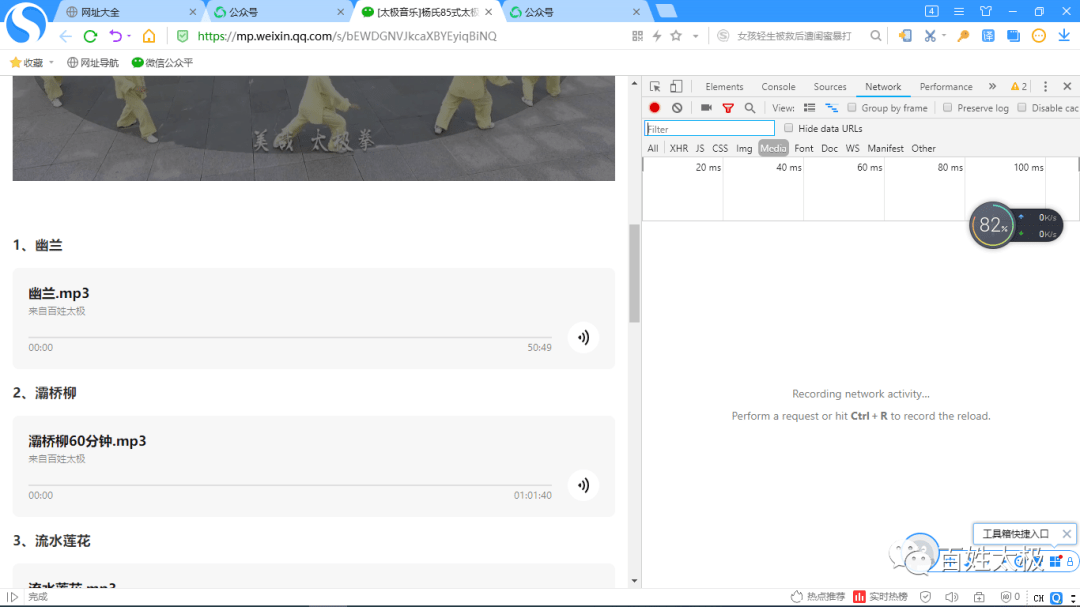Screen dimensions: 1080x607
Task: Enable Group by frame checkbox
Action: point(852,108)
